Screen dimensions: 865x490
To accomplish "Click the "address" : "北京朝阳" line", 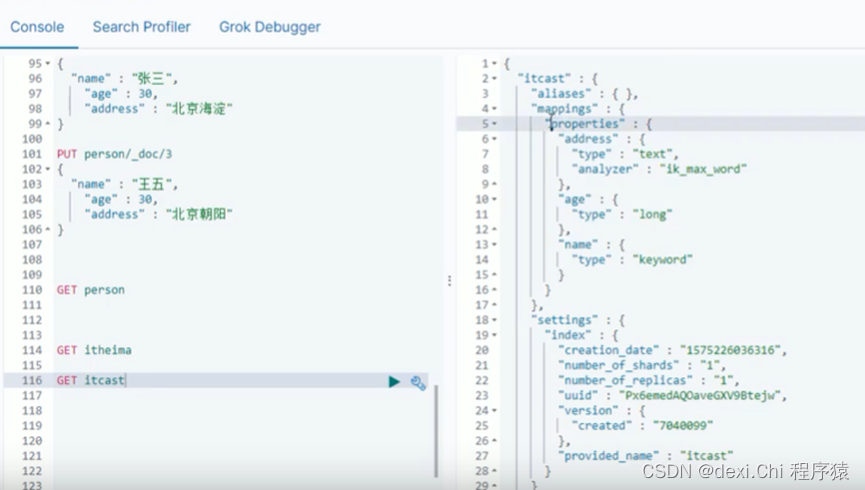I will [x=158, y=214].
